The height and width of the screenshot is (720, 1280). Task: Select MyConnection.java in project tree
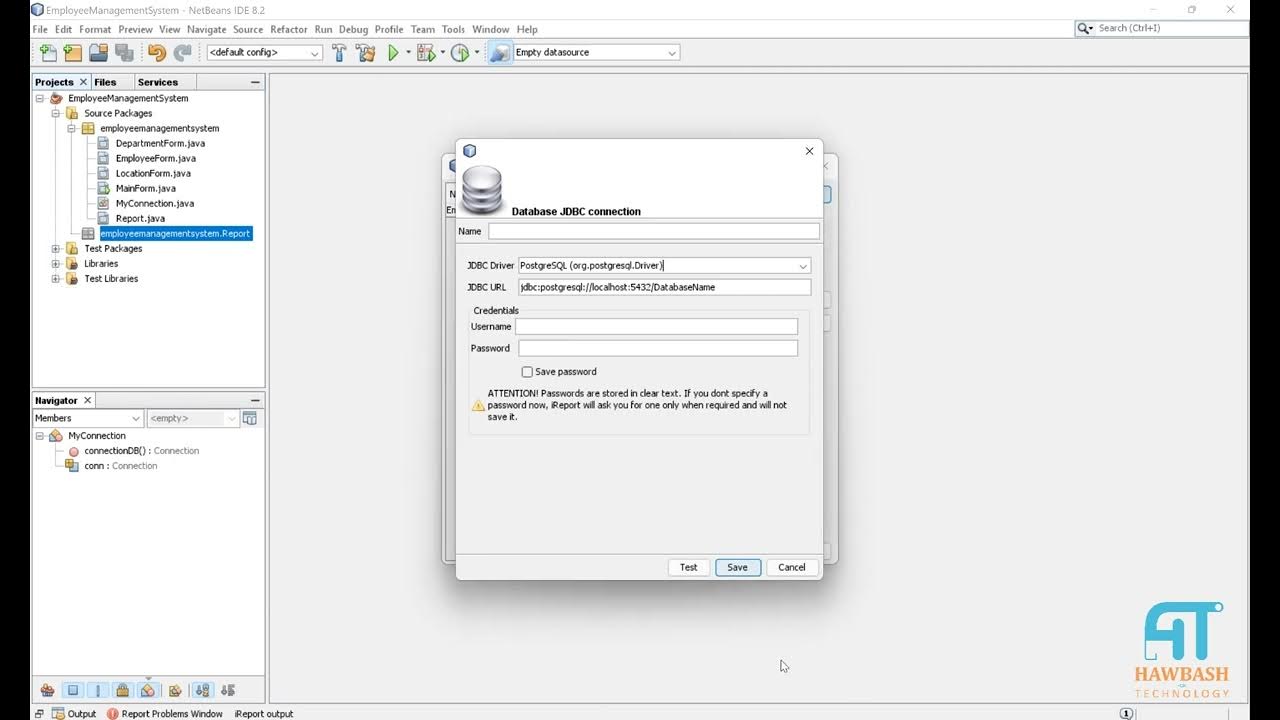pyautogui.click(x=155, y=203)
